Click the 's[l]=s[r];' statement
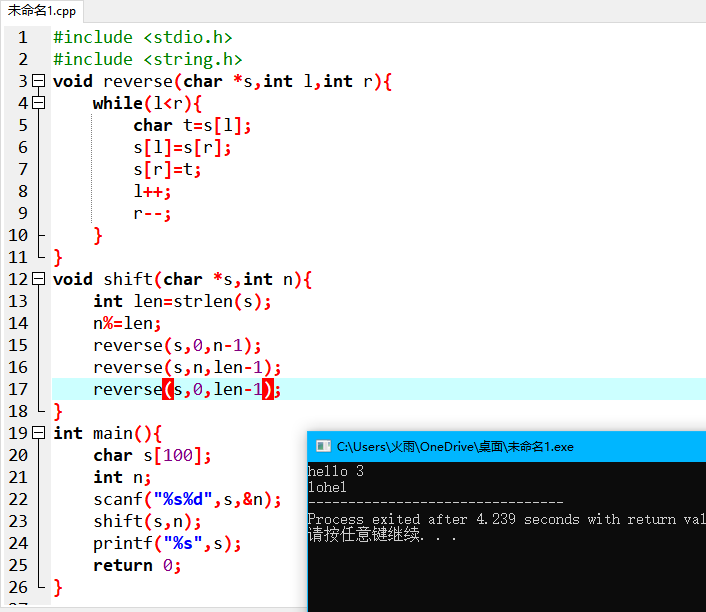 click(x=182, y=148)
